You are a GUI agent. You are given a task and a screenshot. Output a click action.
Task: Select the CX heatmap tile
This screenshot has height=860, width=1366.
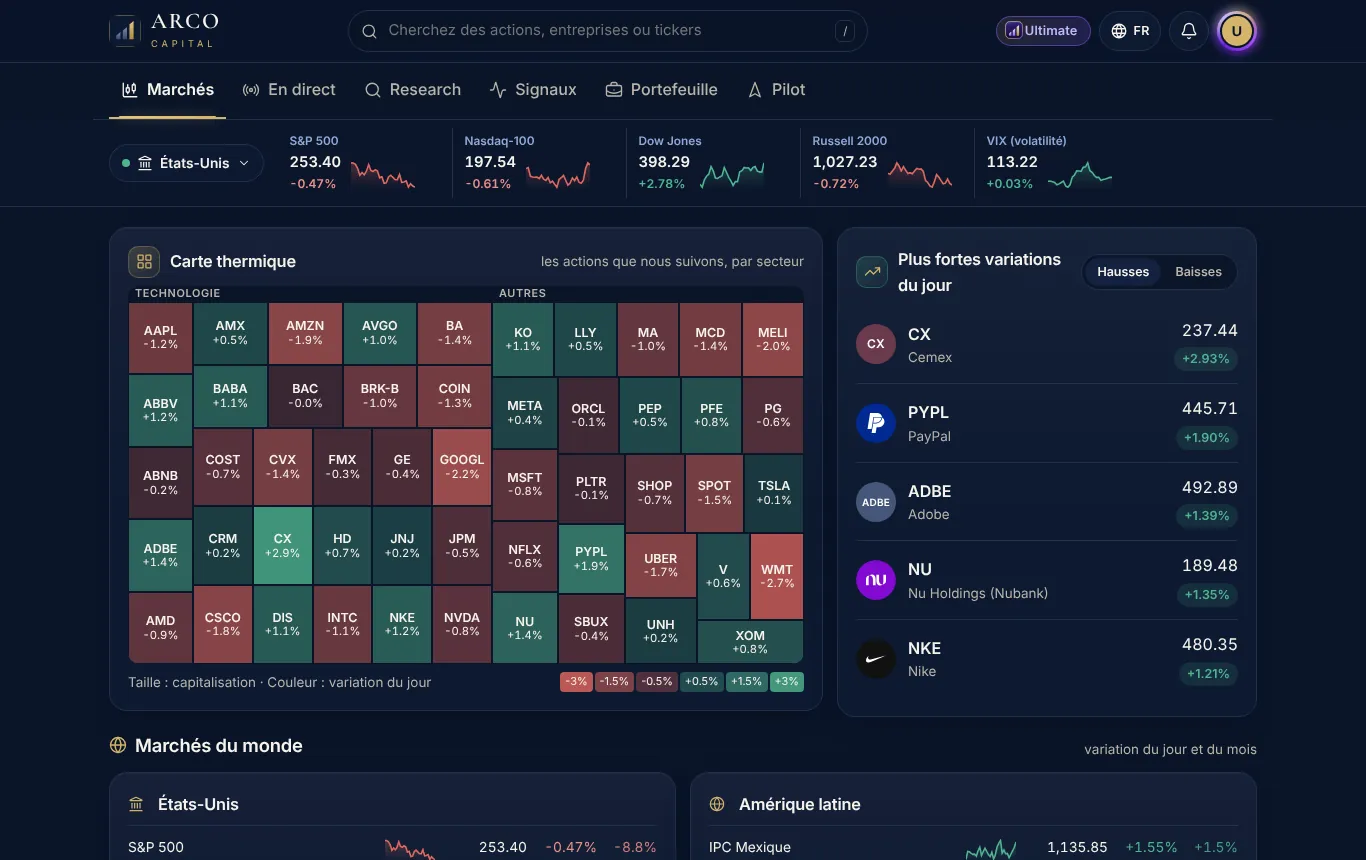pyautogui.click(x=283, y=545)
